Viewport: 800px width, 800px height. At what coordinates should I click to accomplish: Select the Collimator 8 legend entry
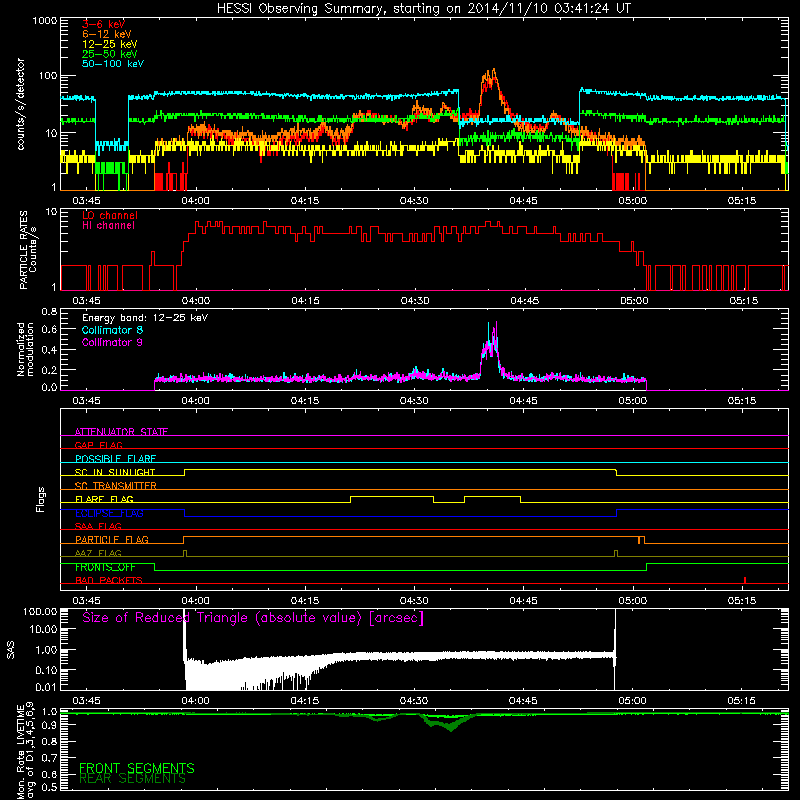tap(112, 330)
